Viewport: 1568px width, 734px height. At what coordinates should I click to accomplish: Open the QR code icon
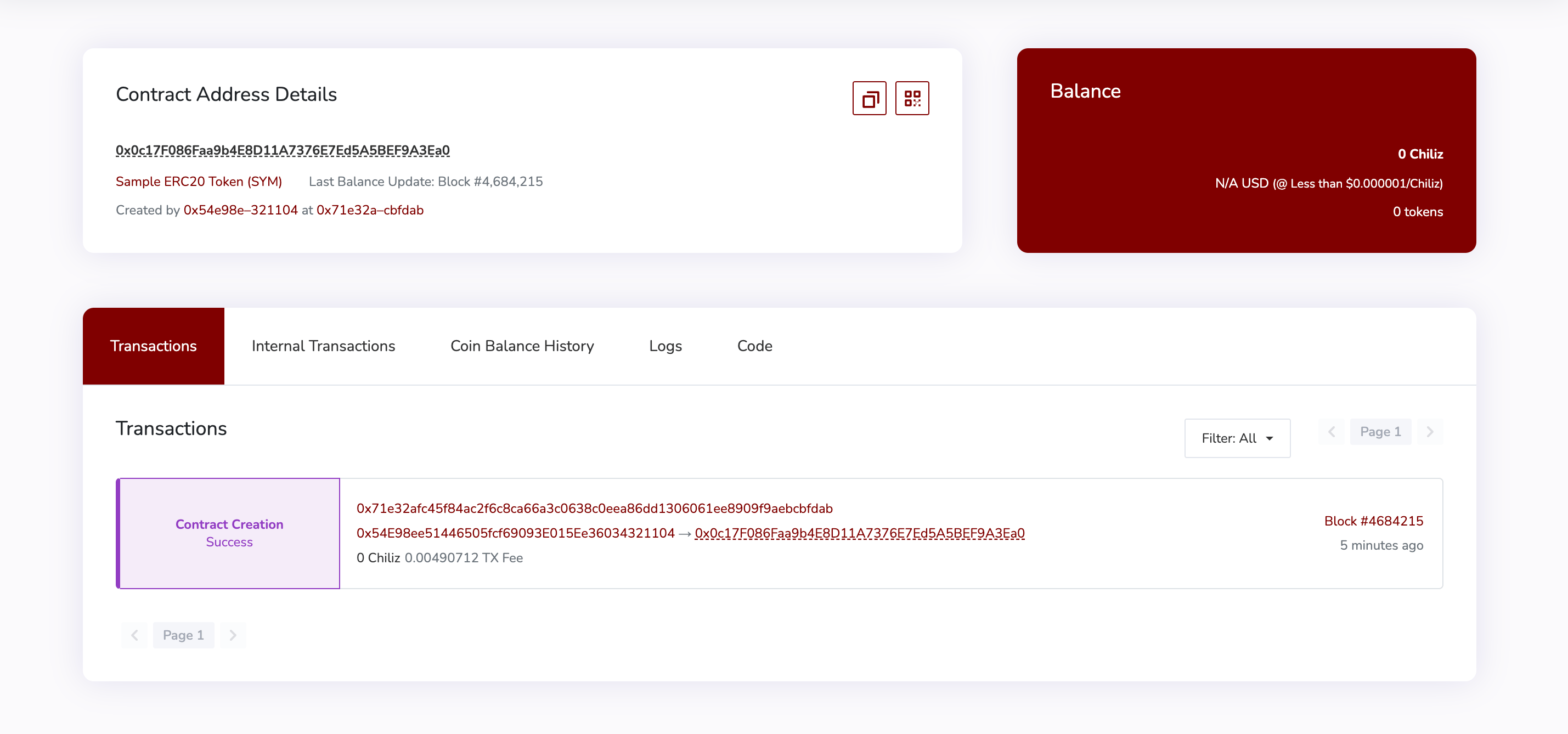pyautogui.click(x=912, y=98)
